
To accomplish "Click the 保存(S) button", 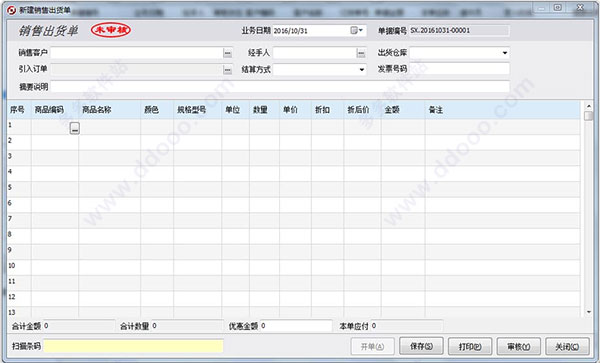I will (x=421, y=346).
